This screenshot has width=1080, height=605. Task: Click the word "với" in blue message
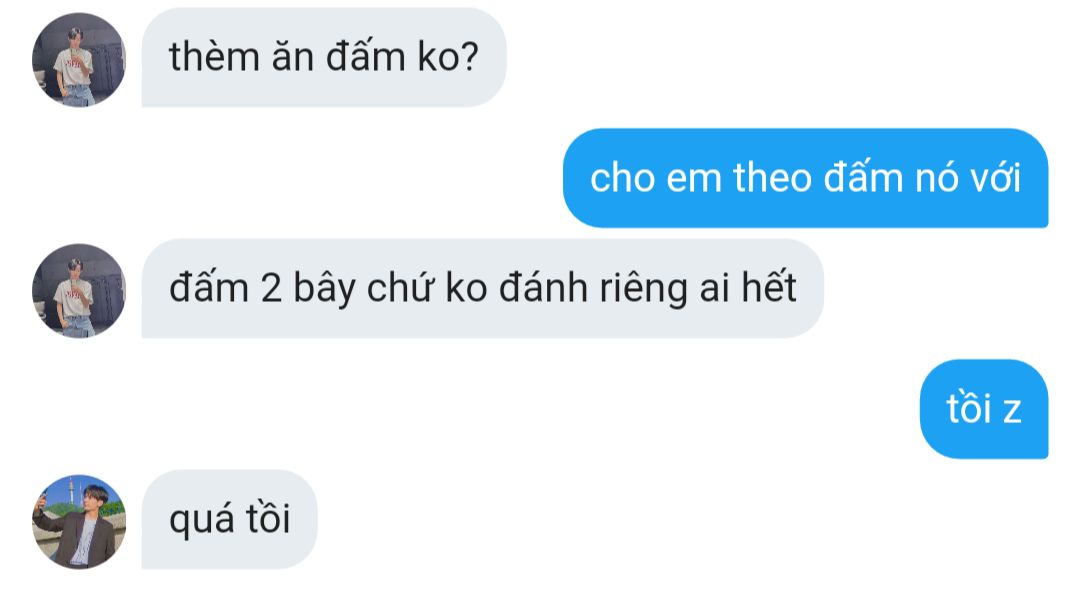click(x=996, y=178)
